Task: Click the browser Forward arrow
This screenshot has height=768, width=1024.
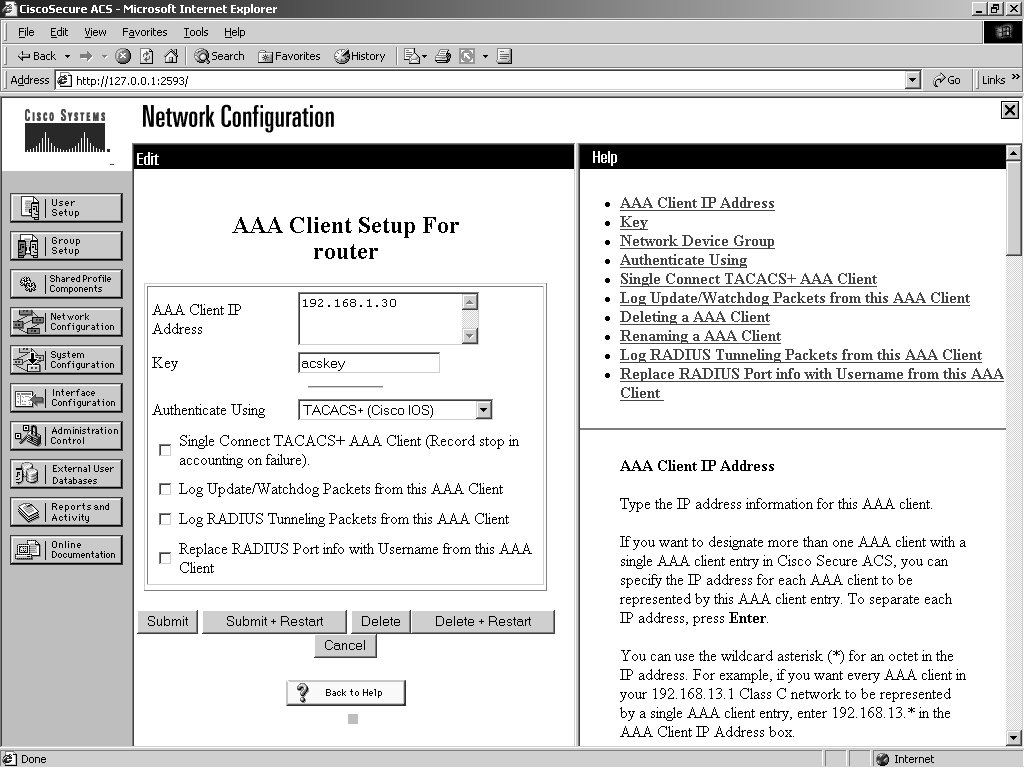Action: coord(86,56)
